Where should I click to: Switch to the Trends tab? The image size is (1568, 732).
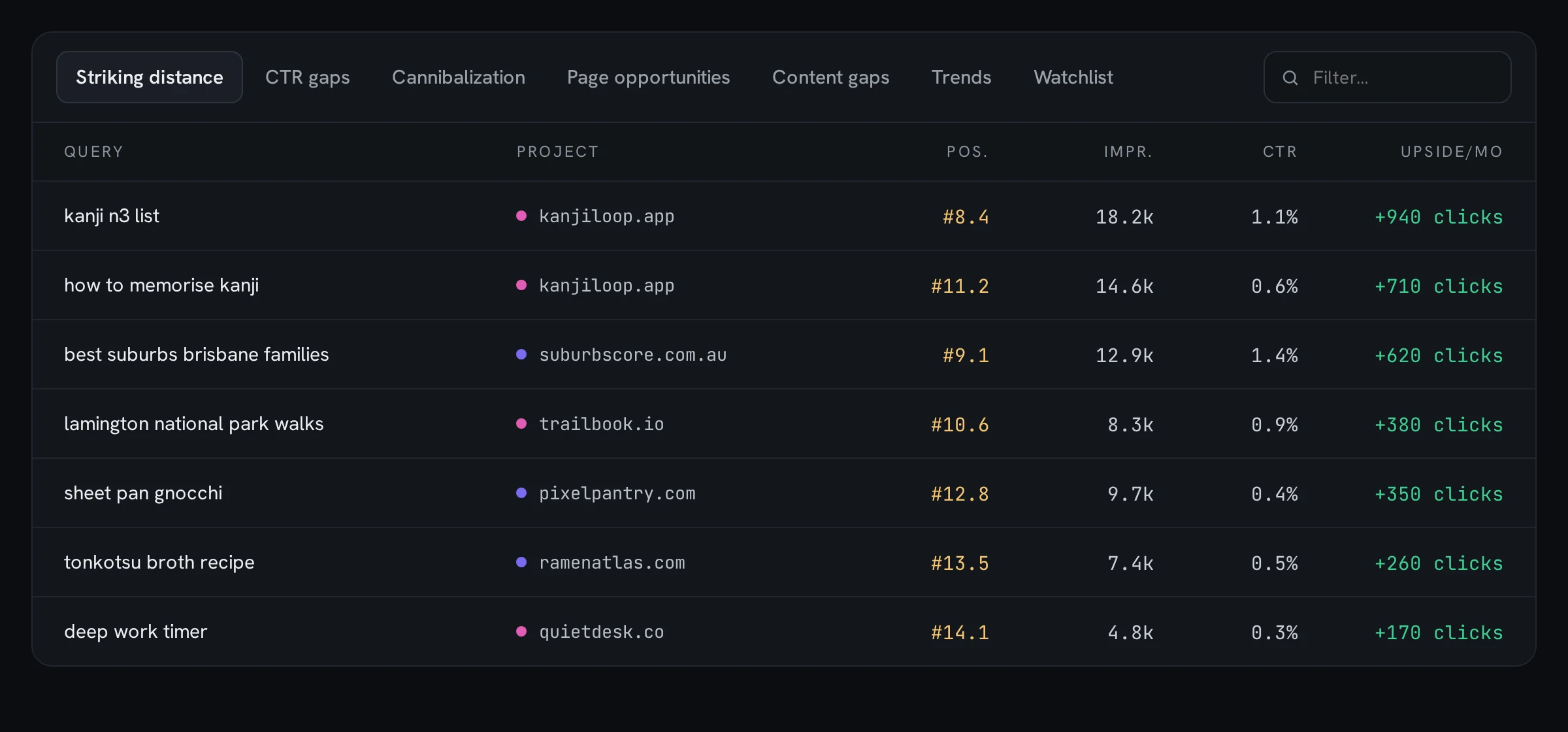pyautogui.click(x=962, y=77)
